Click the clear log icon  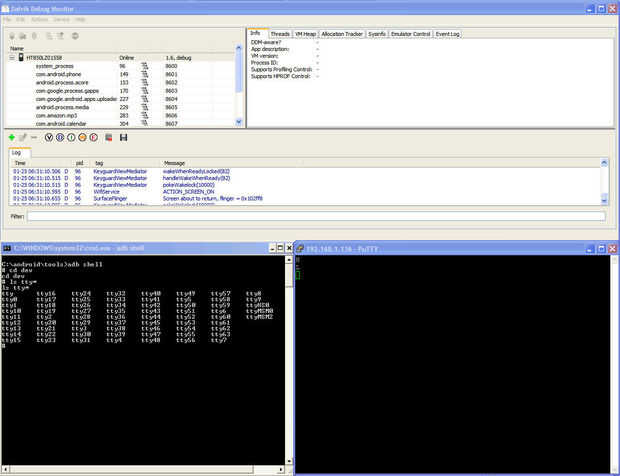pos(109,138)
